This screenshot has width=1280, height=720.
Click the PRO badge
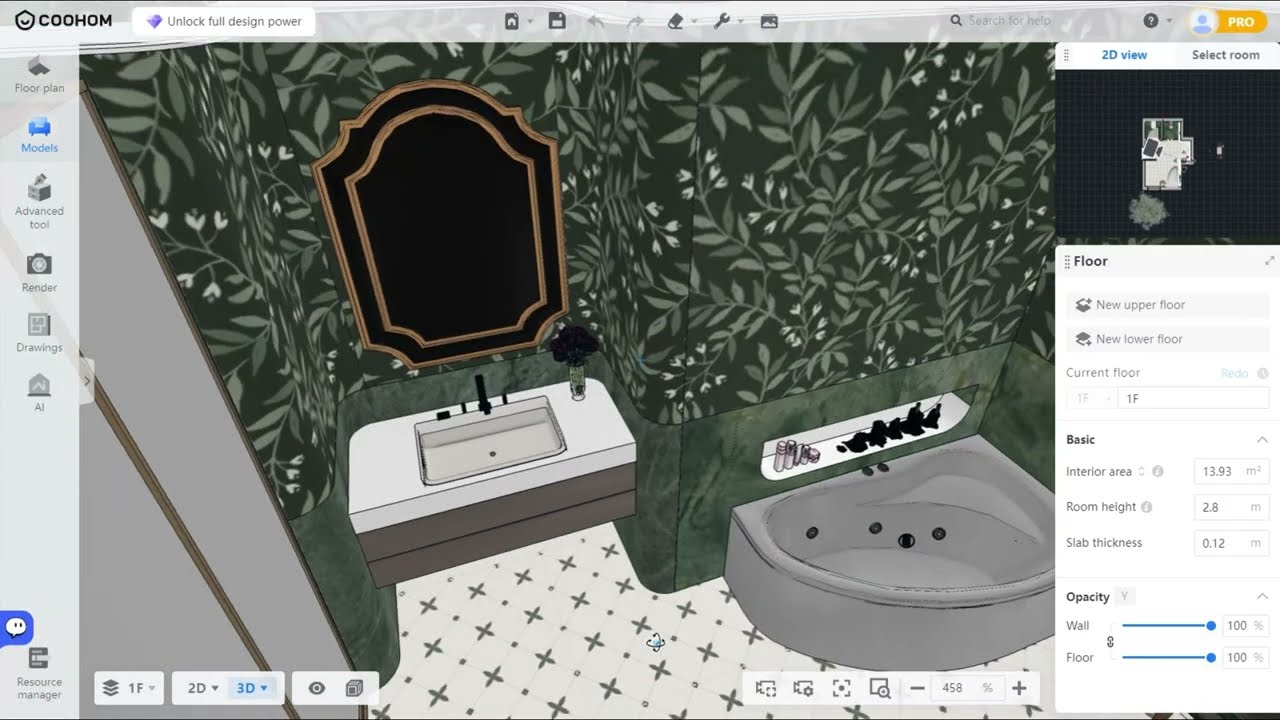[x=1240, y=22]
